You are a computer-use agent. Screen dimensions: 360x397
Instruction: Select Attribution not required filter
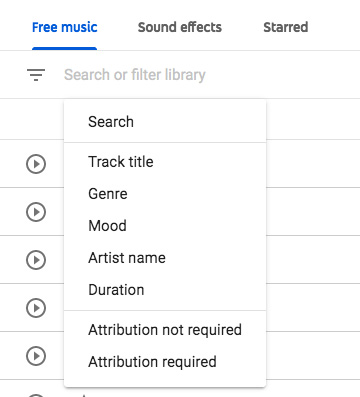click(x=165, y=330)
